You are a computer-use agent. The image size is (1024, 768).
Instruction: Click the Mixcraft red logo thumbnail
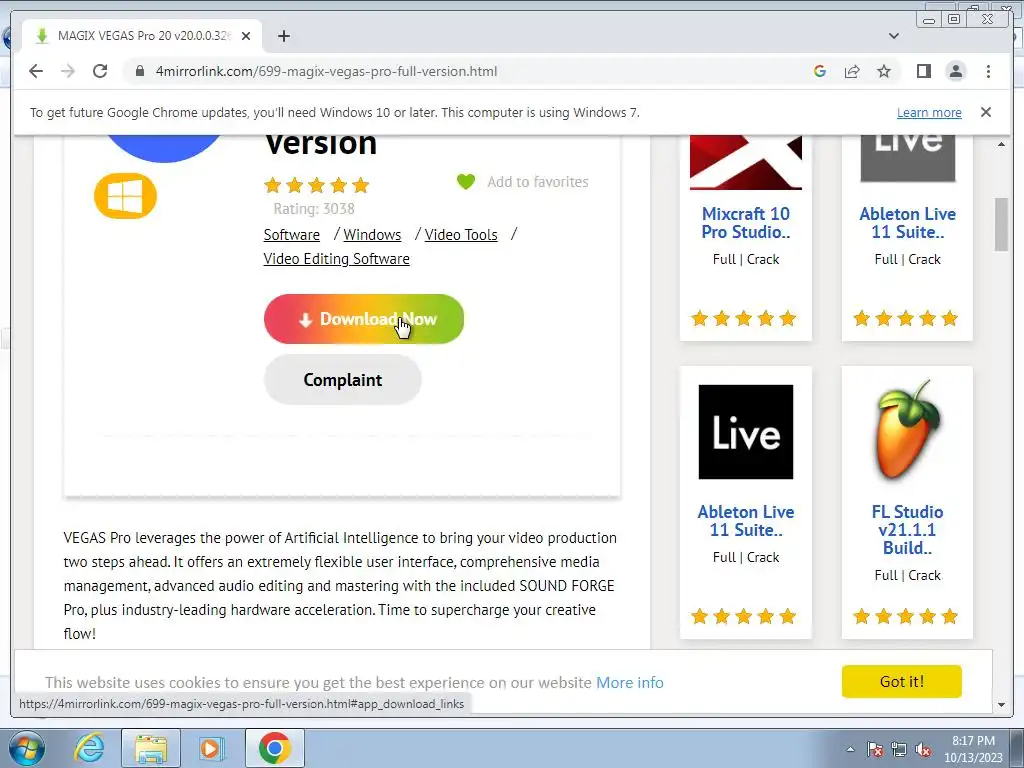point(746,163)
